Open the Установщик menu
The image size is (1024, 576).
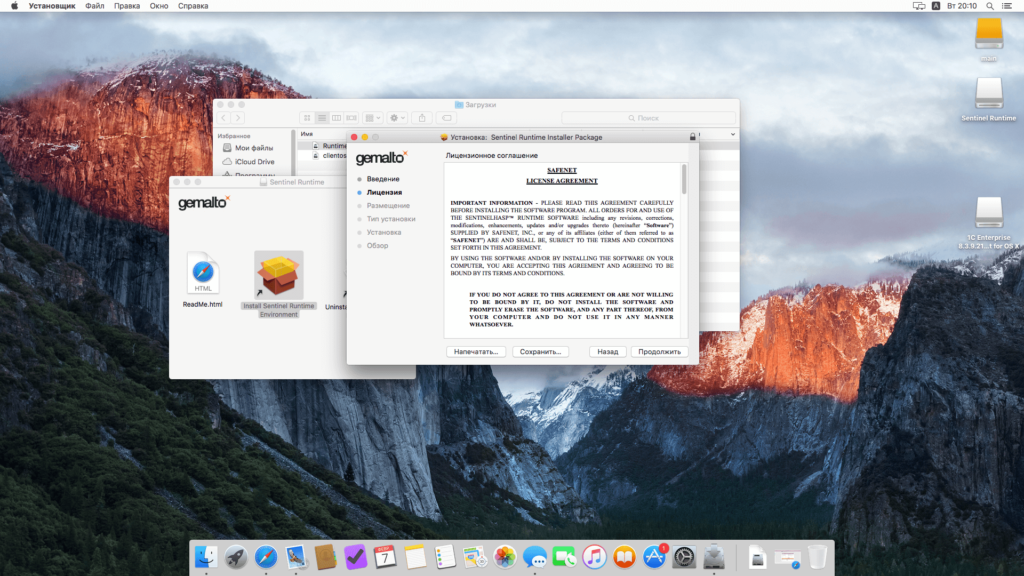coord(52,6)
